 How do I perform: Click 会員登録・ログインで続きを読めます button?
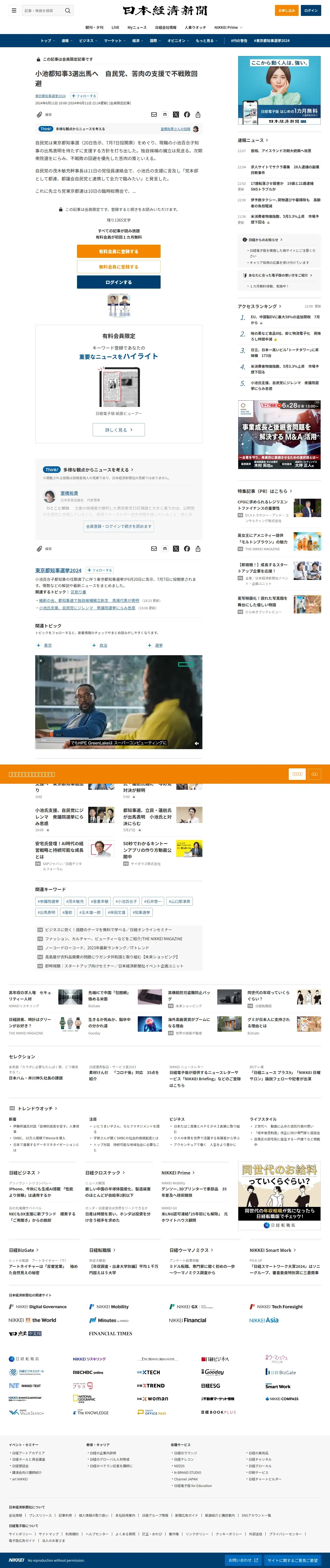point(119,526)
